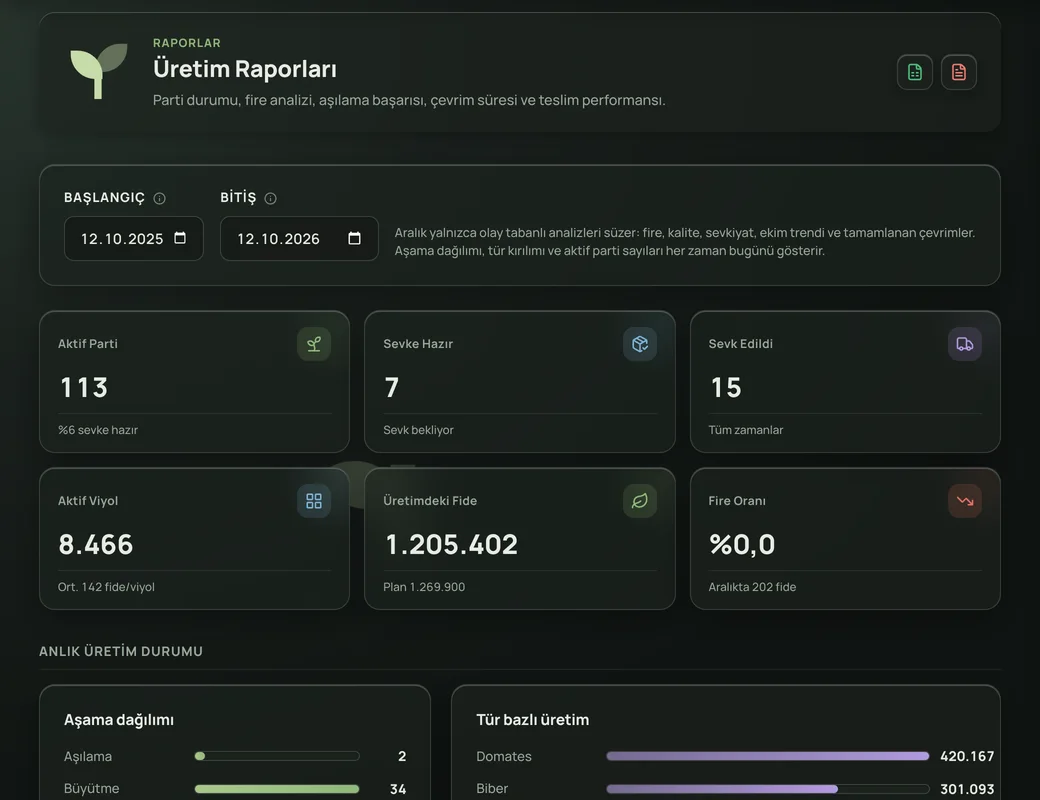Image resolution: width=1040 pixels, height=800 pixels.
Task: Click the start date field 12.10.2025
Action: 133,239
